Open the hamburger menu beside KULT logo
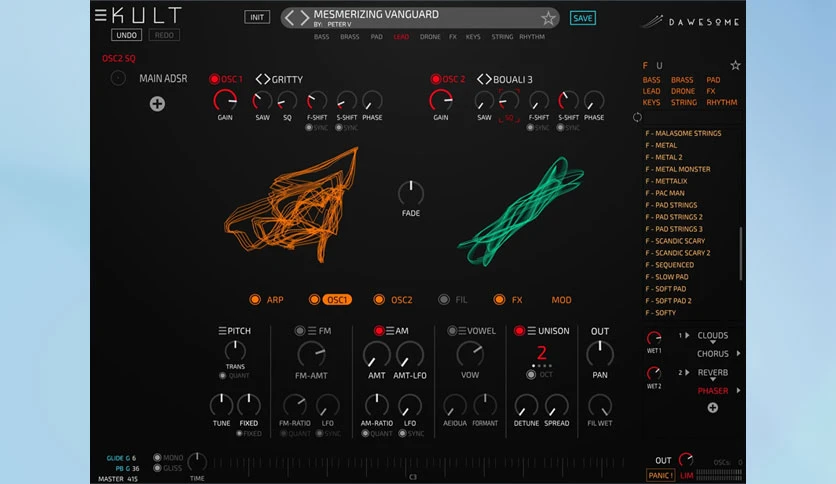Screen dimensions: 836x484 101,15
